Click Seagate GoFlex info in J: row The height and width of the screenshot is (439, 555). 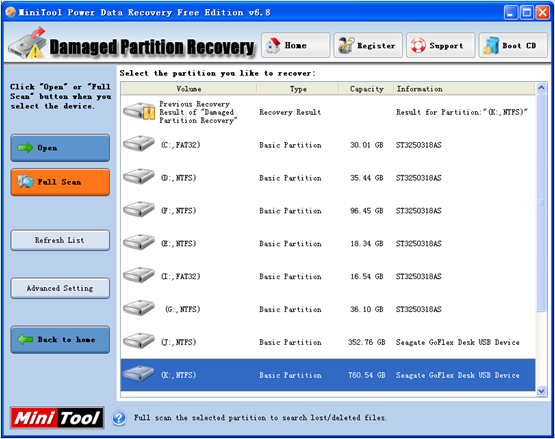coord(458,342)
